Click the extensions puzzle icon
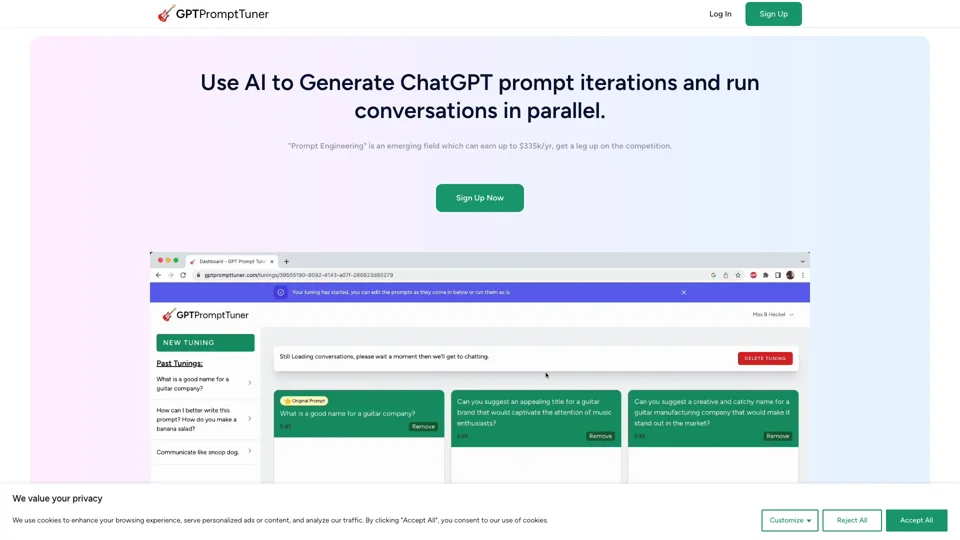 point(766,276)
